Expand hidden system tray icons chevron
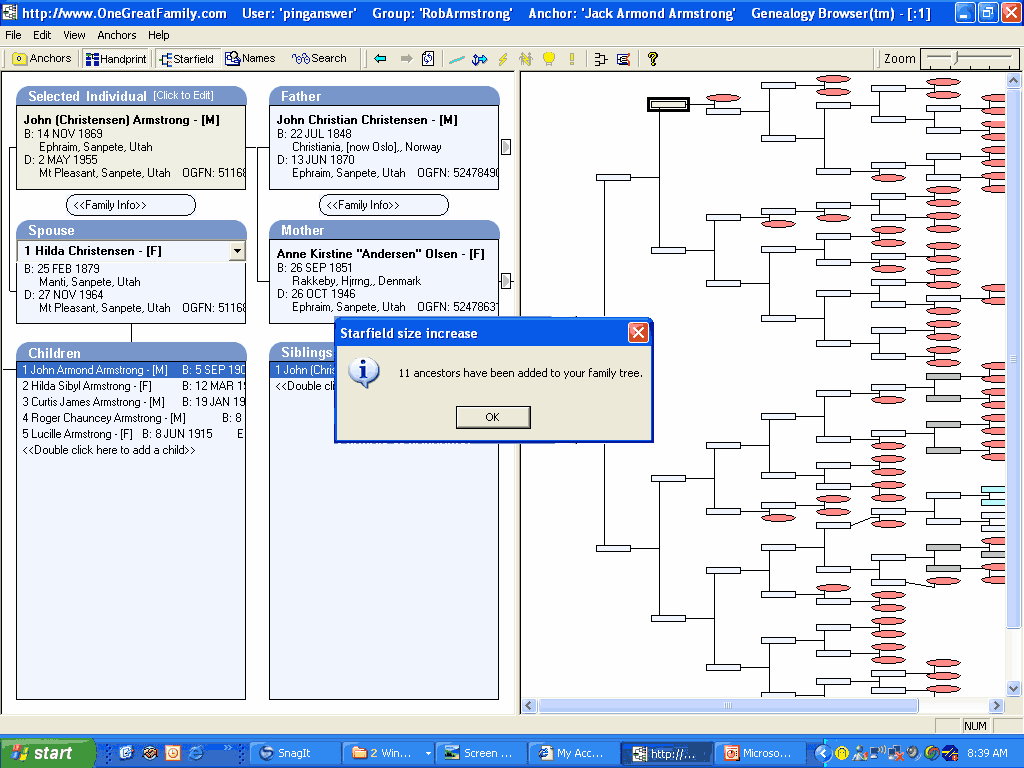 coord(822,753)
